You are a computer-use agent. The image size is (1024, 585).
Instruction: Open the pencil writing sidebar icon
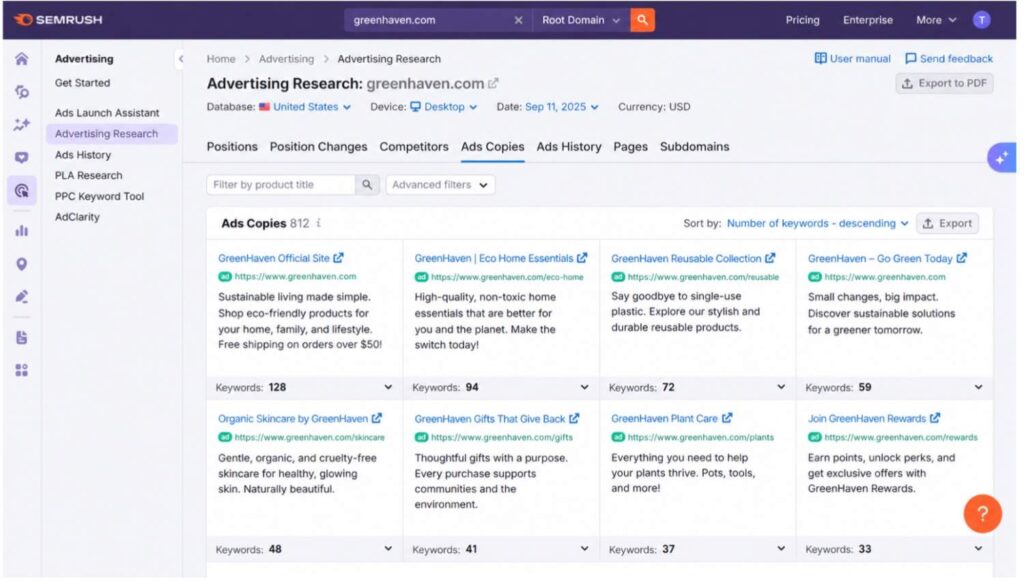(x=22, y=297)
